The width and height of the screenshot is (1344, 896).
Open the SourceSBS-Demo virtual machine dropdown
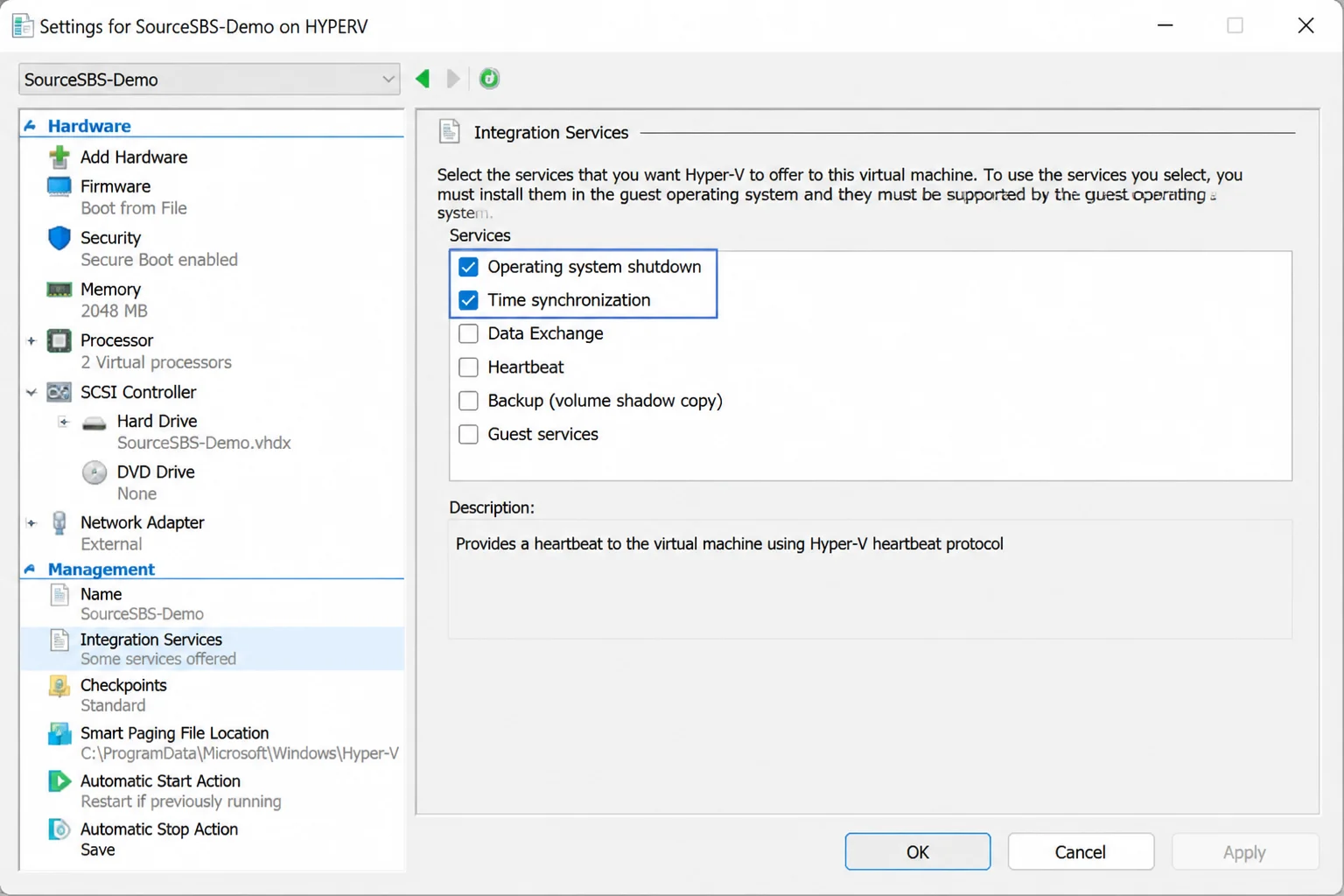[x=209, y=80]
